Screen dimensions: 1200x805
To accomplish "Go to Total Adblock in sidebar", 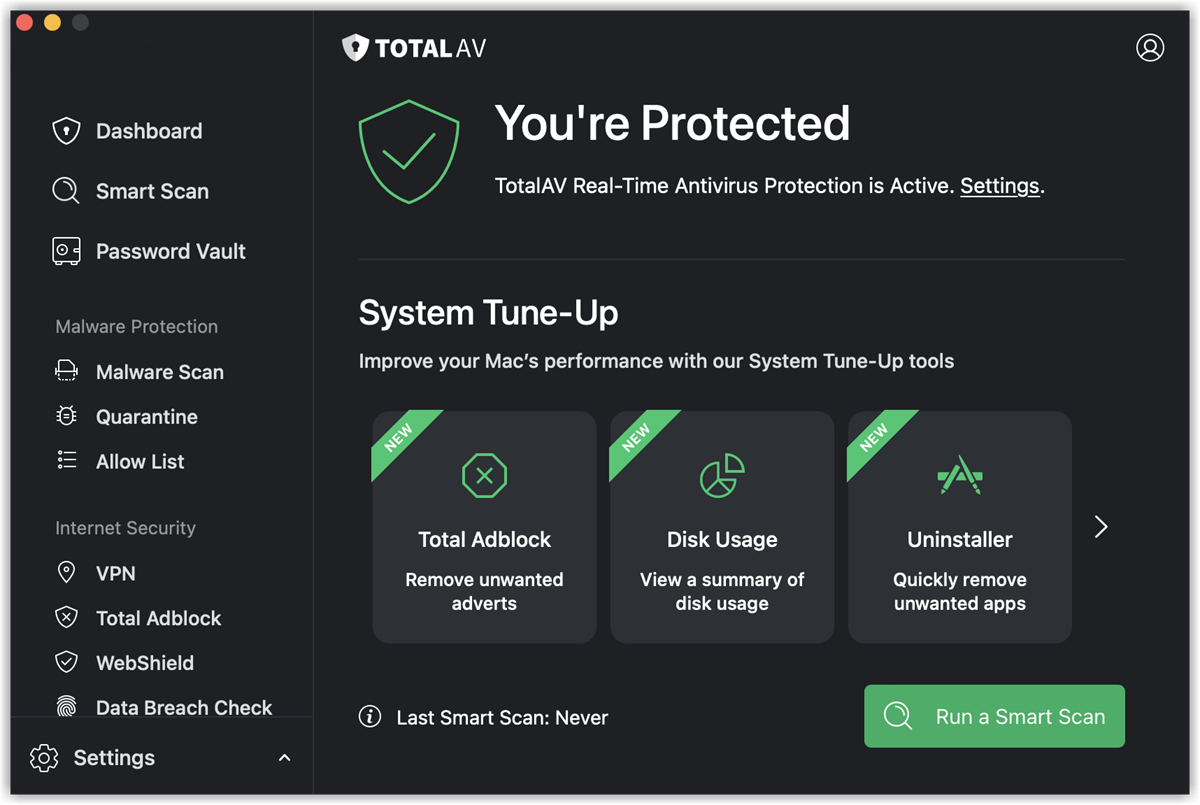I will pos(158,618).
